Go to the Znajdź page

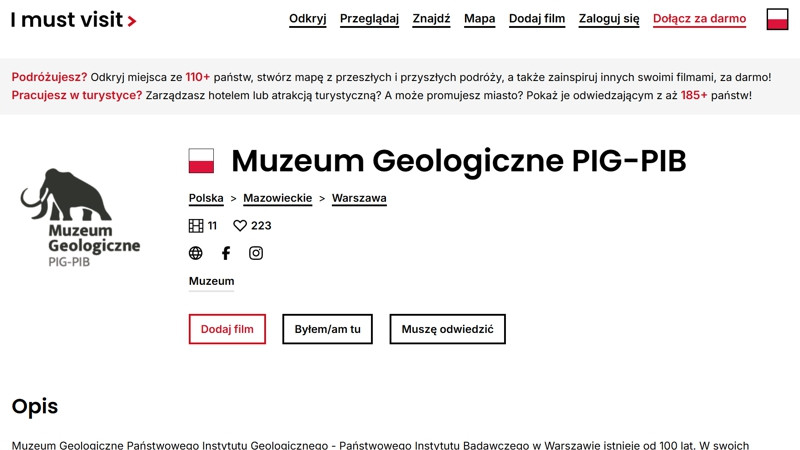(431, 19)
